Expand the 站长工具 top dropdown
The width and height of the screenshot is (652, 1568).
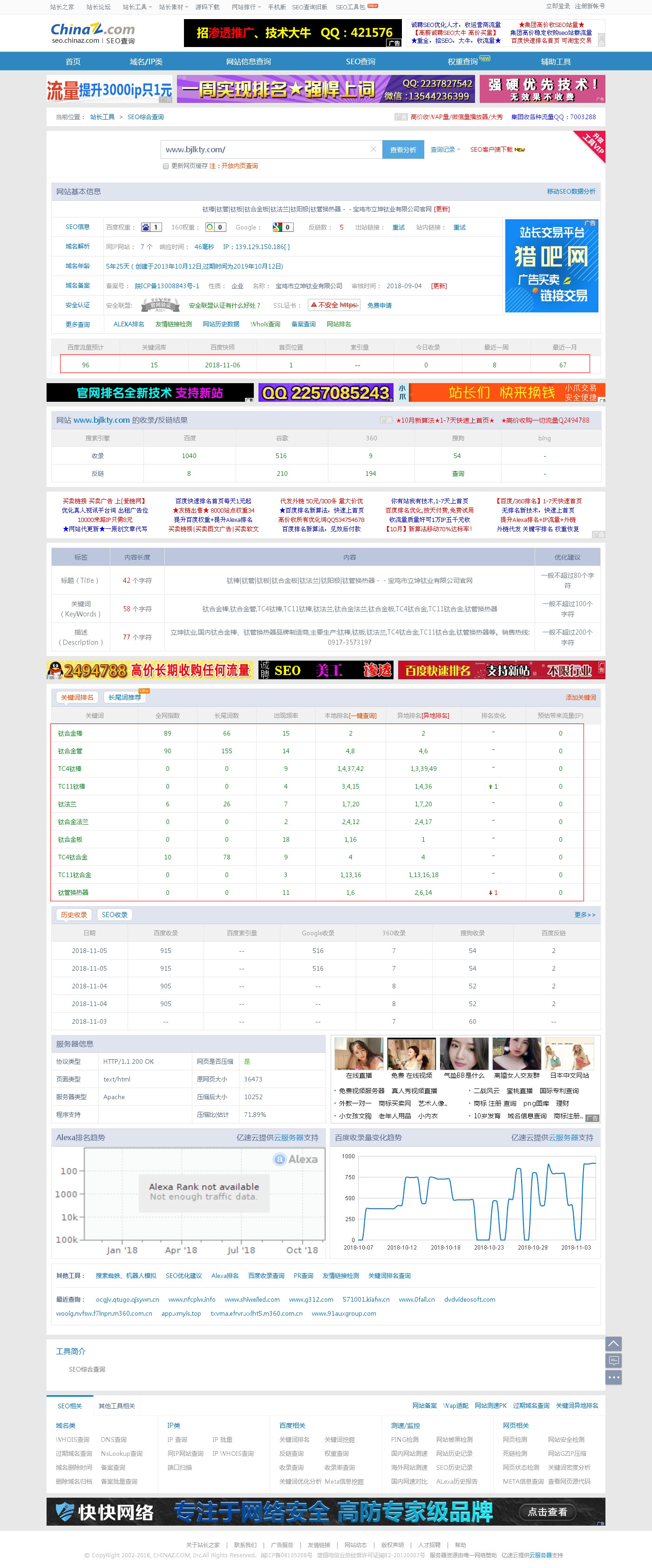pyautogui.click(x=137, y=7)
